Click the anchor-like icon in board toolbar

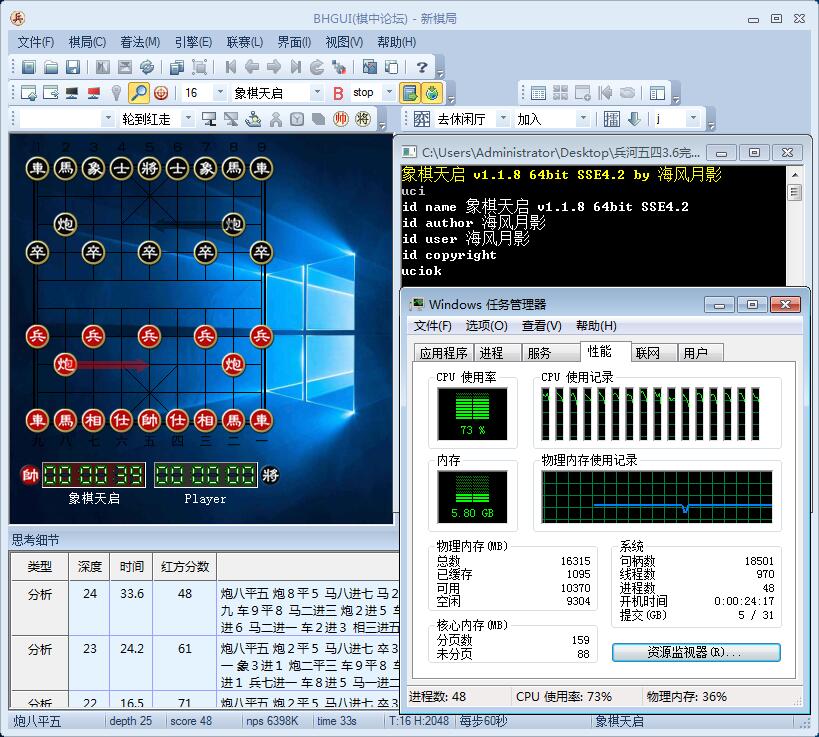click(x=253, y=119)
